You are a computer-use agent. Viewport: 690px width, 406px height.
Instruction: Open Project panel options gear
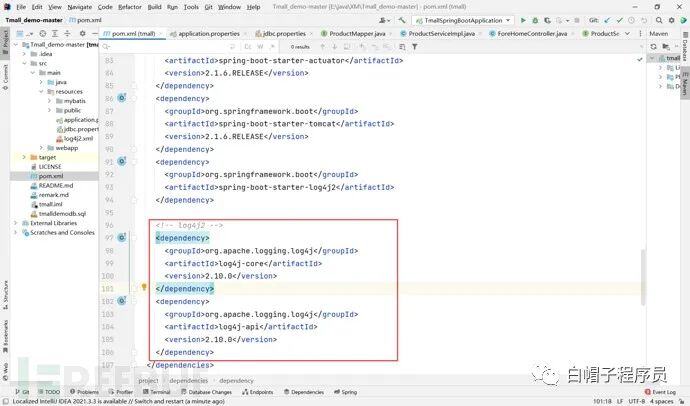coord(82,33)
